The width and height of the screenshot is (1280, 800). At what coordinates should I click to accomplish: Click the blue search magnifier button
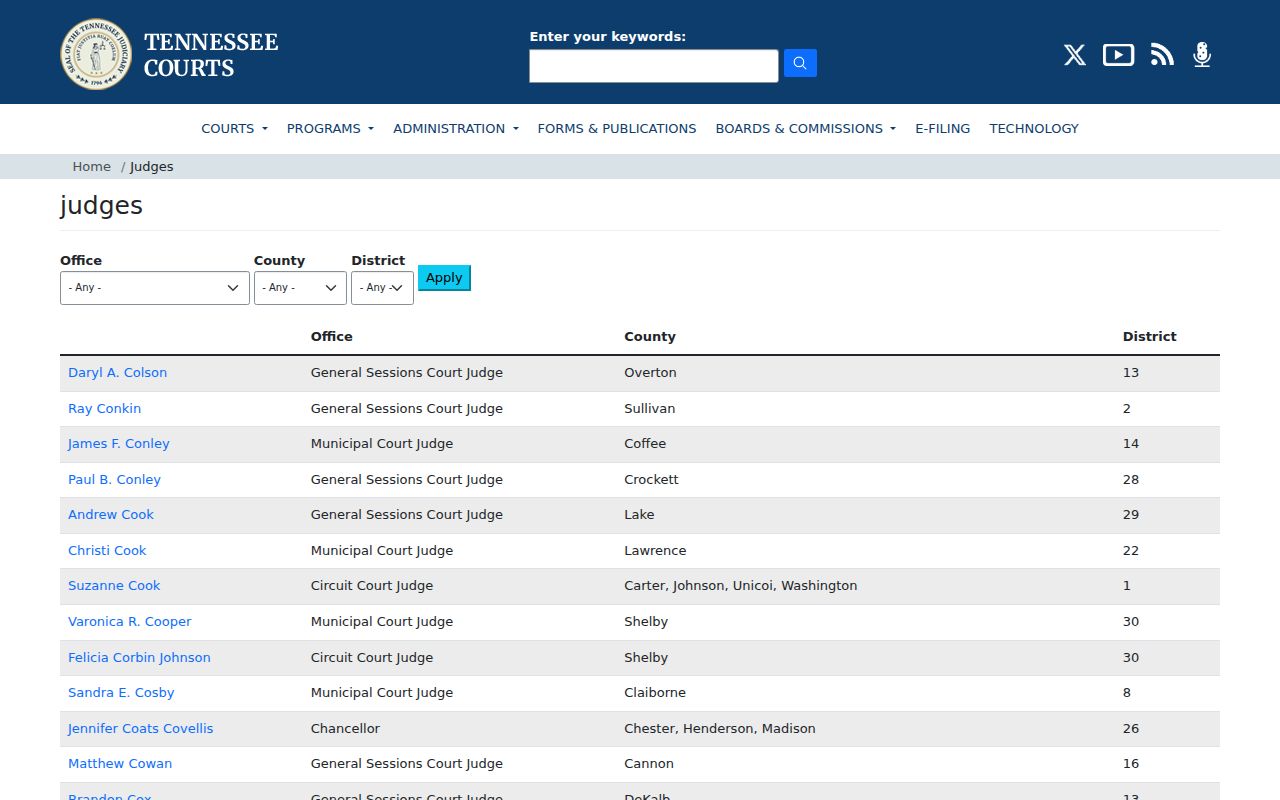(800, 63)
